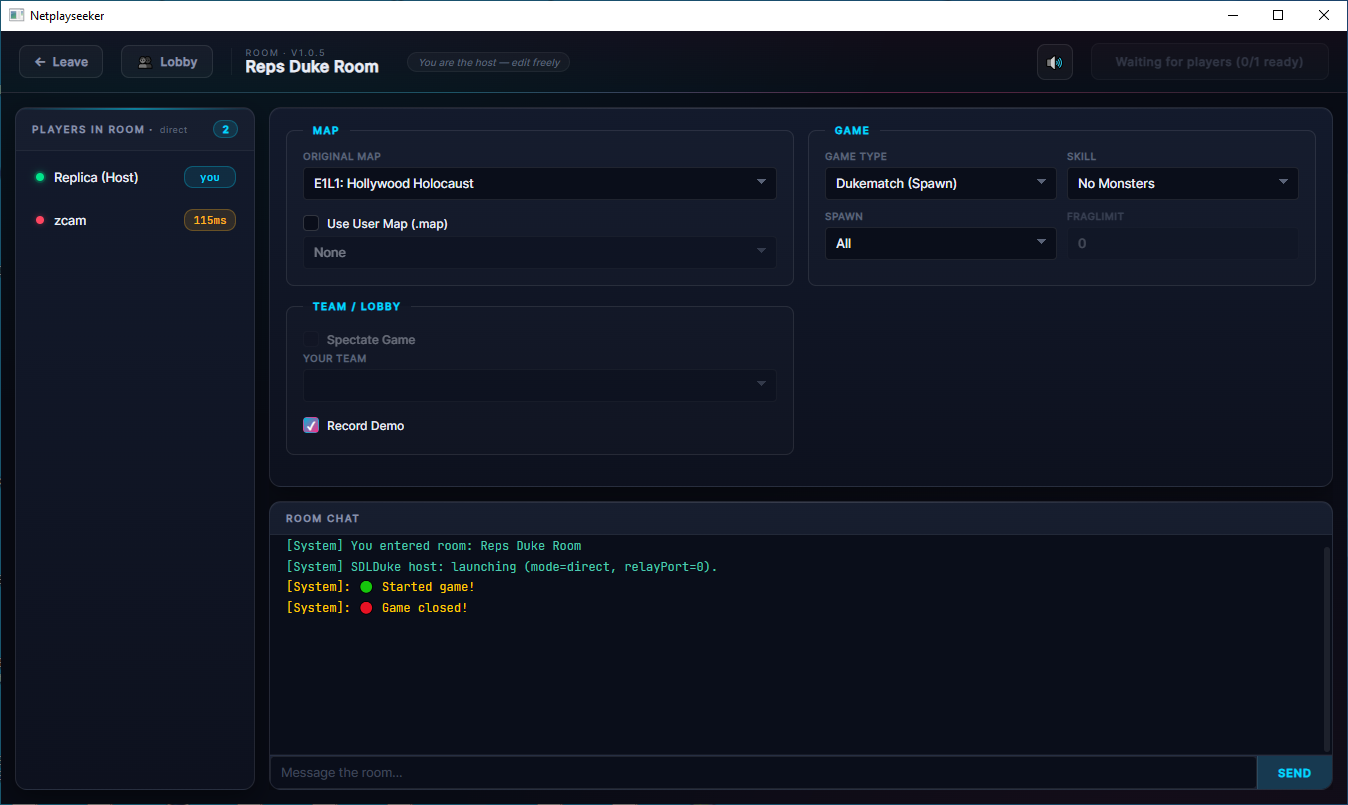The image size is (1348, 805).
Task: Click the 115ms ping badge
Action: [210, 220]
